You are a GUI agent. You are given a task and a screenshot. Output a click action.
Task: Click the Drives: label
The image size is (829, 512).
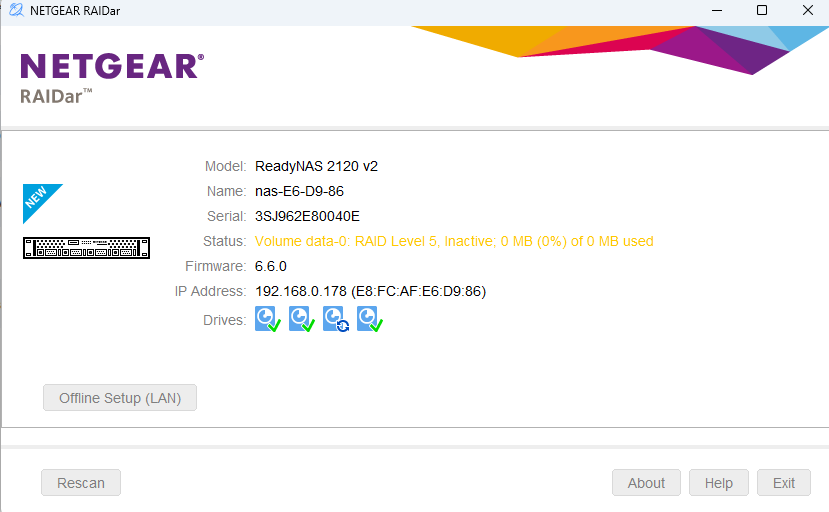pyautogui.click(x=225, y=320)
